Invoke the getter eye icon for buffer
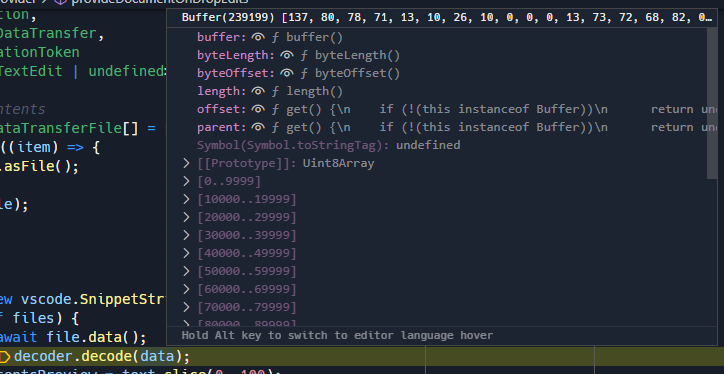This screenshot has width=724, height=374. [258, 37]
